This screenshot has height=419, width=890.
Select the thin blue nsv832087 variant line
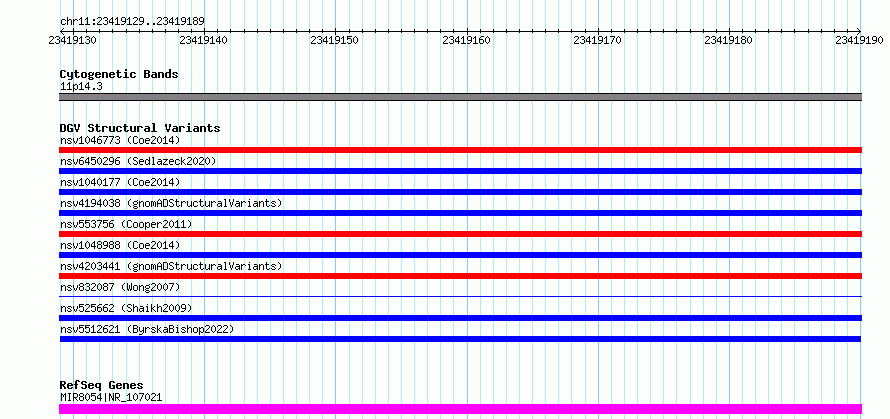click(x=460, y=296)
